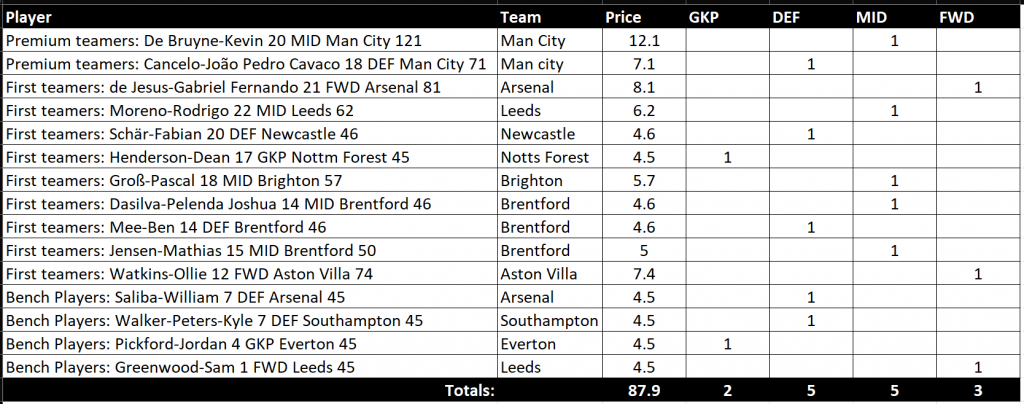The width and height of the screenshot is (1024, 404).
Task: Click the De Bruyne-Kevin player cell
Action: pos(250,40)
